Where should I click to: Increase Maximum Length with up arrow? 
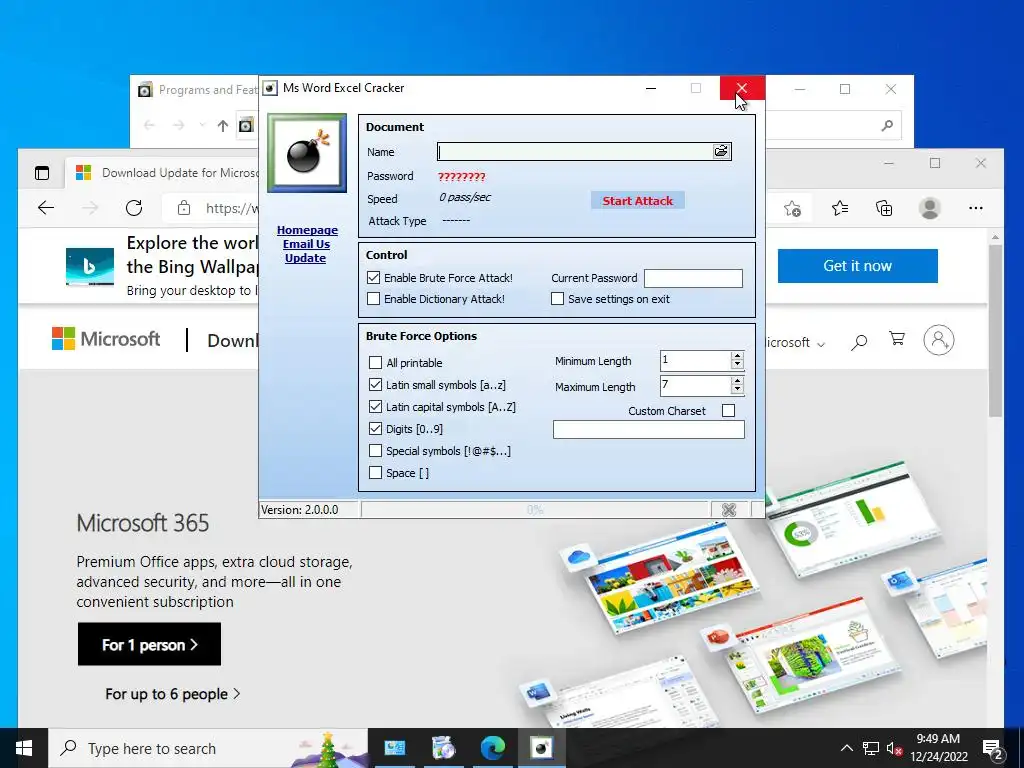(x=737, y=381)
